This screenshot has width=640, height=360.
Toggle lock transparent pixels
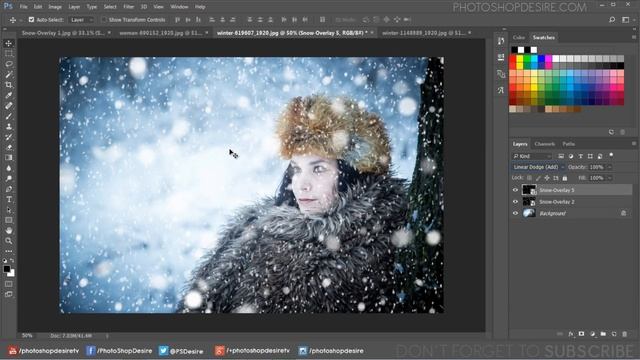pos(529,178)
